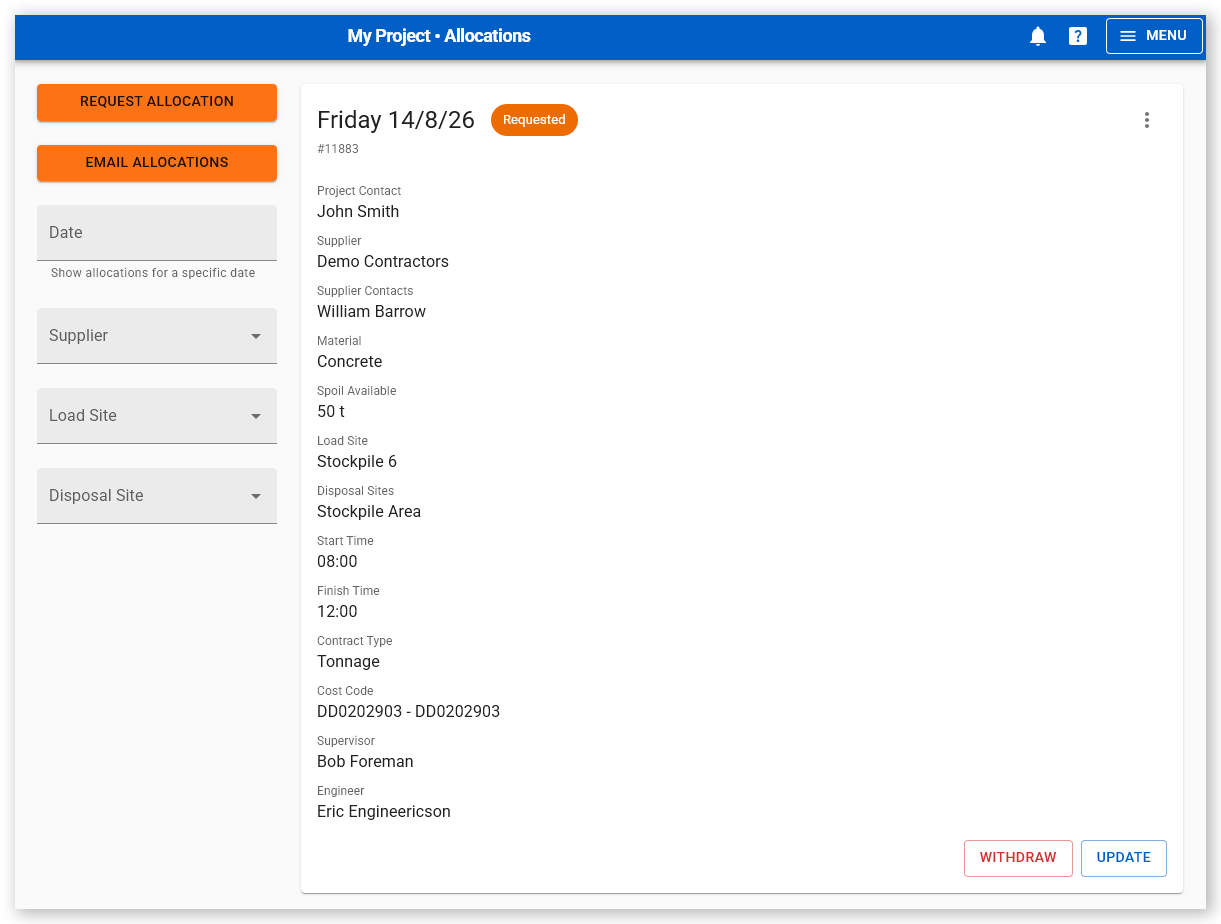Screen dimensions: 1221x924
Task: Click the allocation number #11883
Action: (x=338, y=149)
